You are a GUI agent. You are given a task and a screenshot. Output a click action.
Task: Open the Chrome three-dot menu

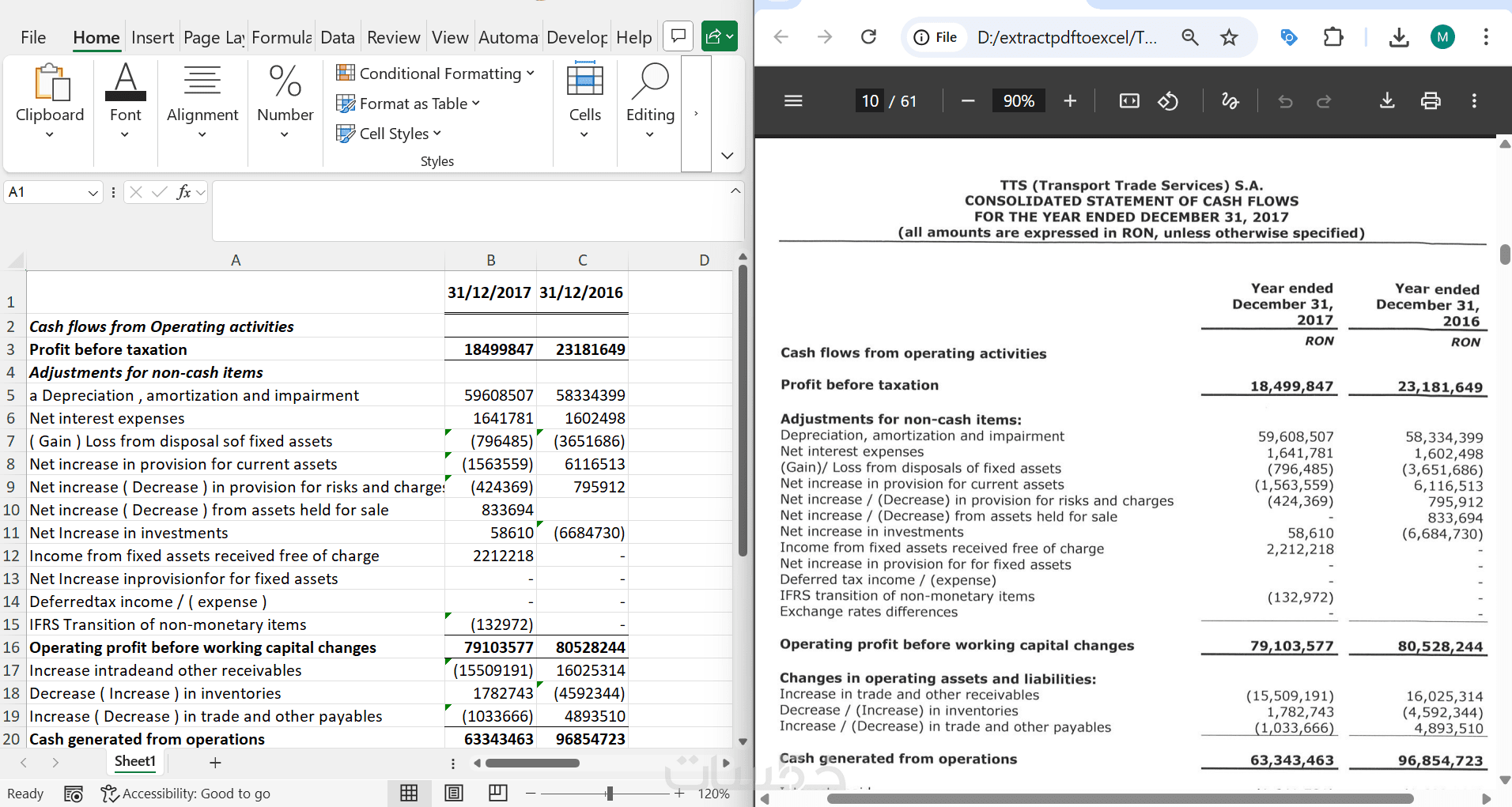pos(1486,37)
